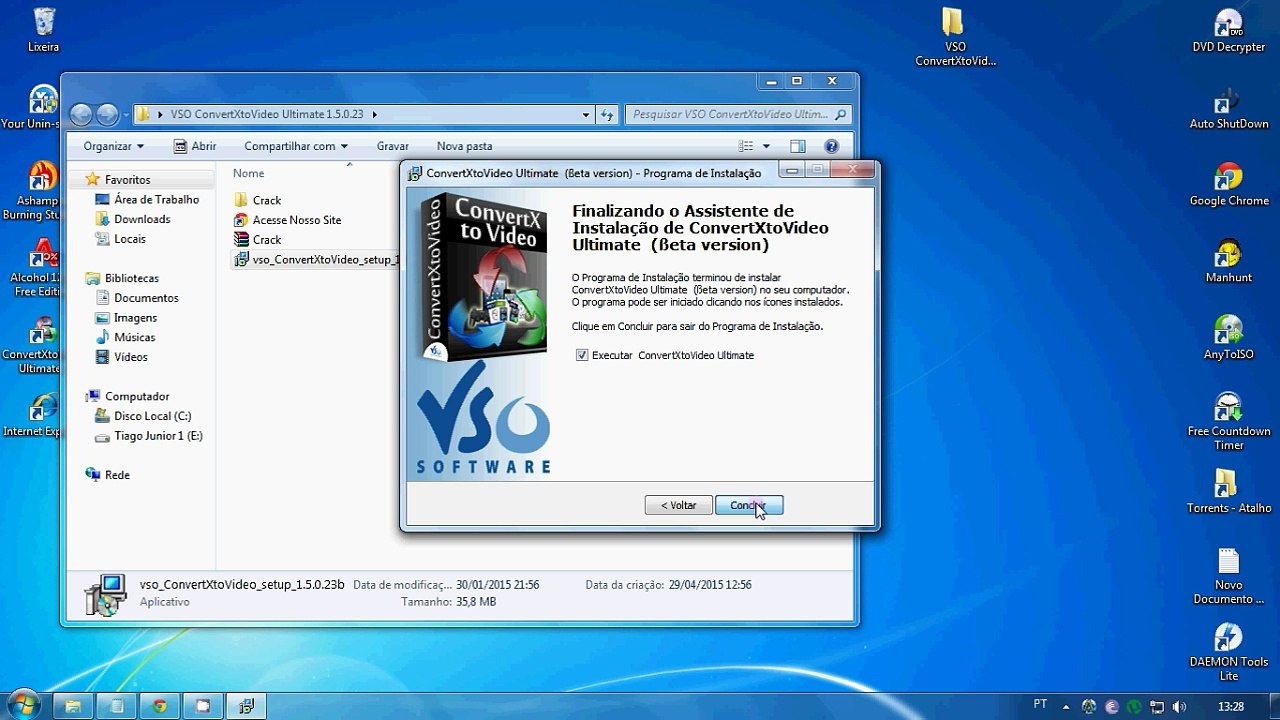Viewport: 1280px width, 720px height.
Task: Launch DVD Decrypter desktop icon
Action: tap(1228, 30)
